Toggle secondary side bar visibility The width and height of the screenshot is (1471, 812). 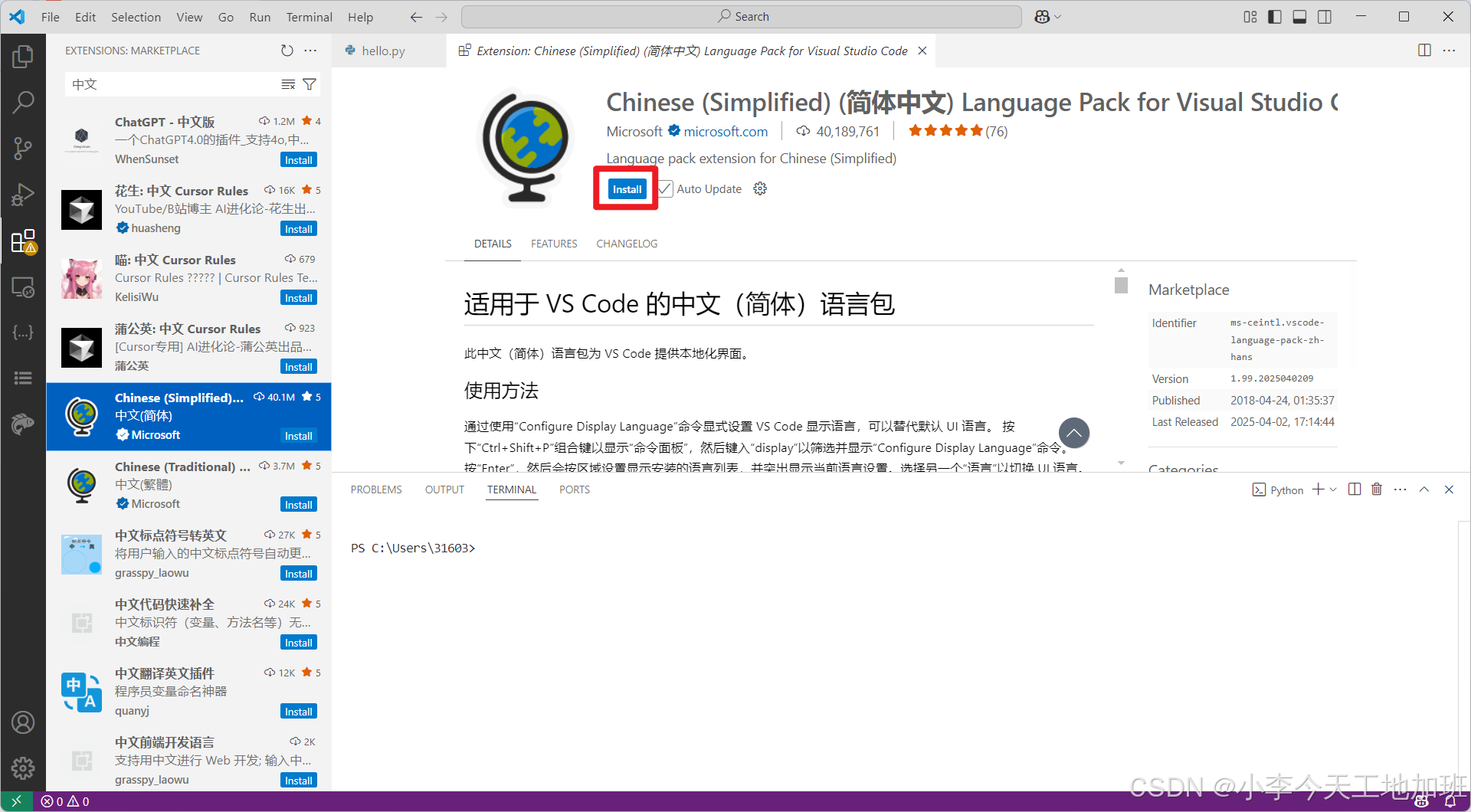click(1325, 17)
